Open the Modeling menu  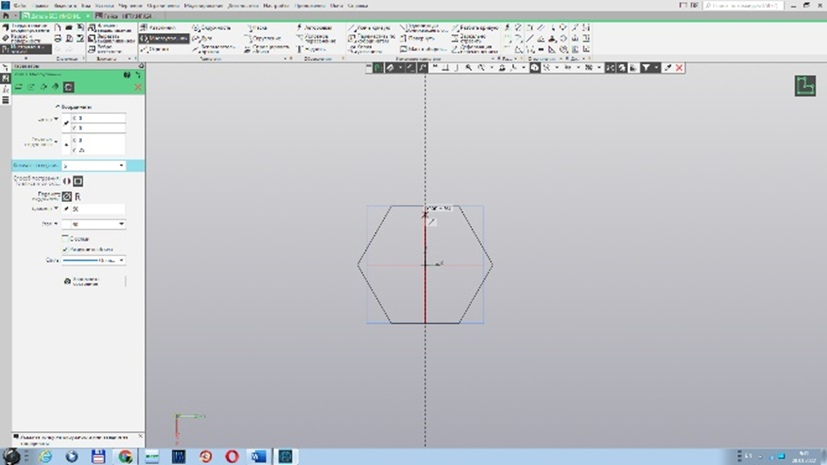click(x=203, y=5)
